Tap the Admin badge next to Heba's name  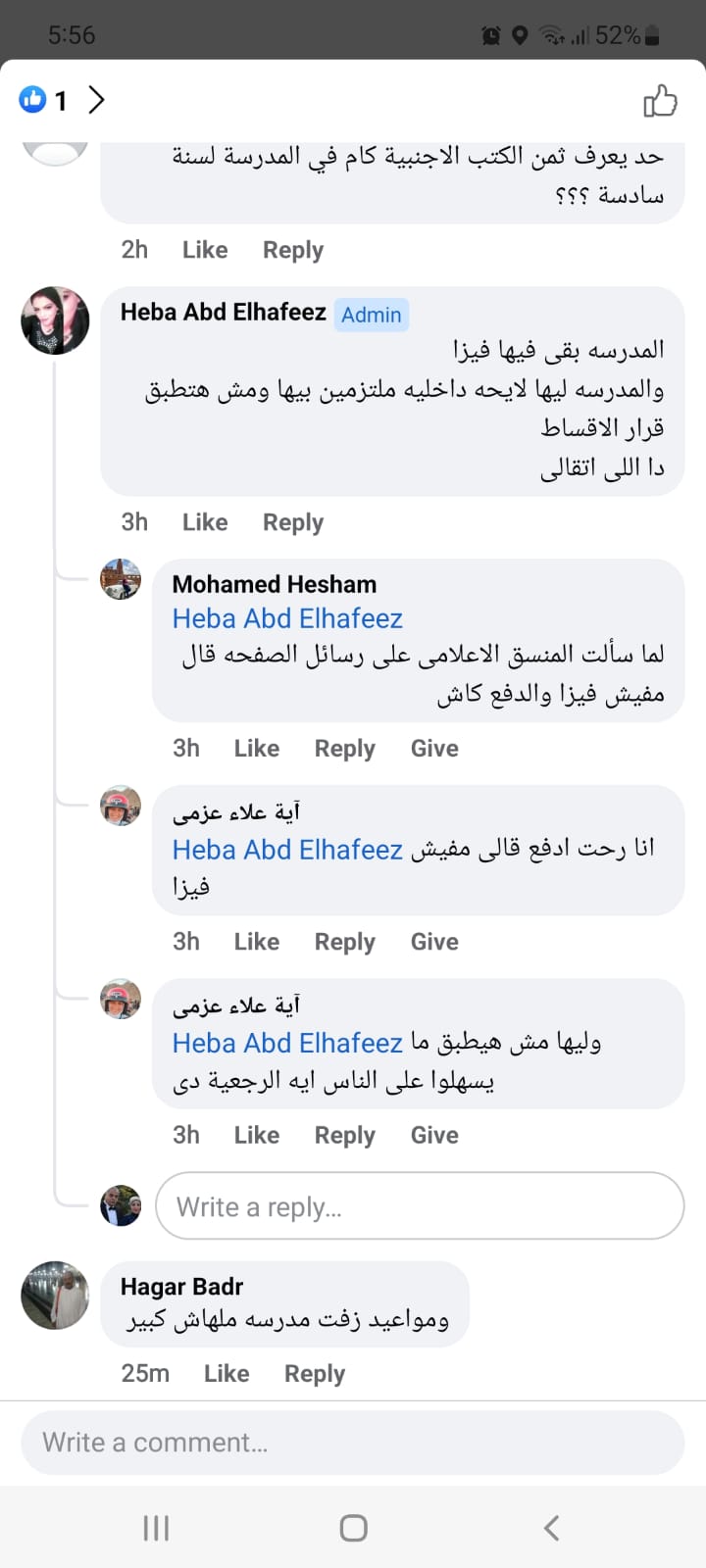[x=371, y=315]
